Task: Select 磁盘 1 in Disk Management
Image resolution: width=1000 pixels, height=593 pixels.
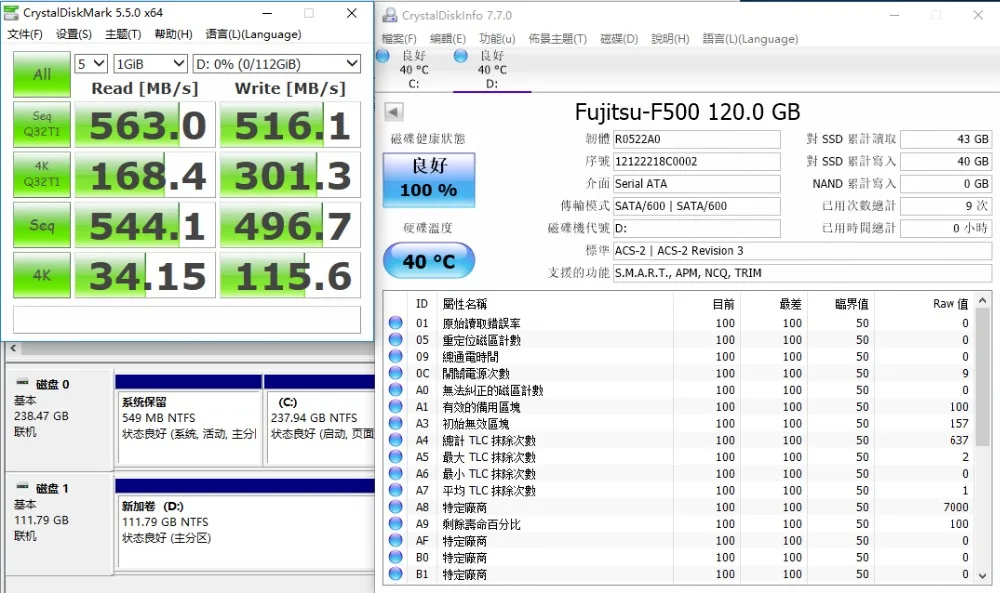Action: pyautogui.click(x=59, y=523)
